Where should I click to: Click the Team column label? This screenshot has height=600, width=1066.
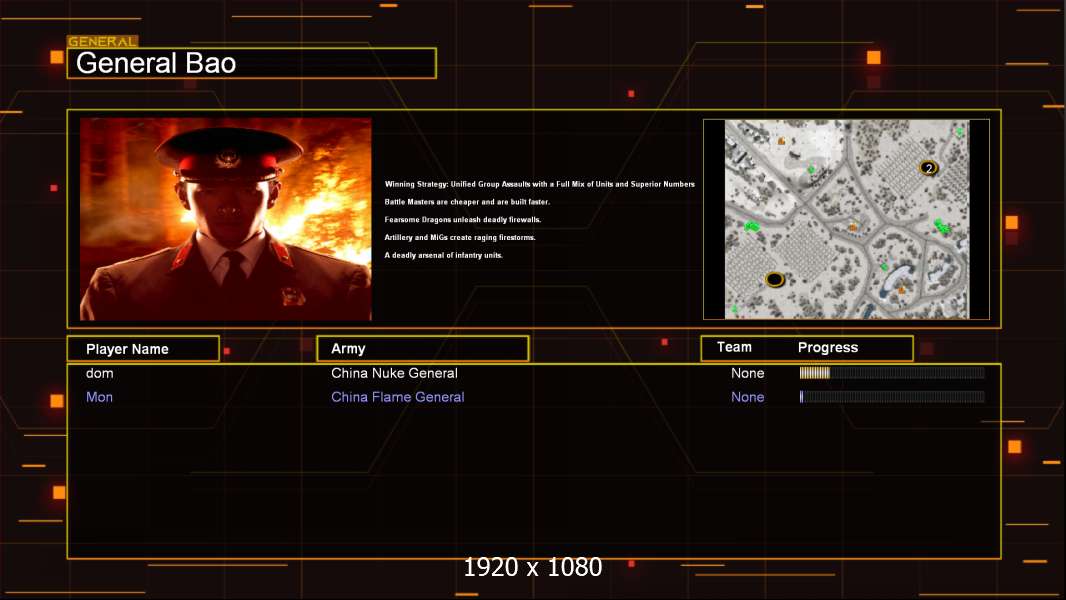(x=734, y=347)
